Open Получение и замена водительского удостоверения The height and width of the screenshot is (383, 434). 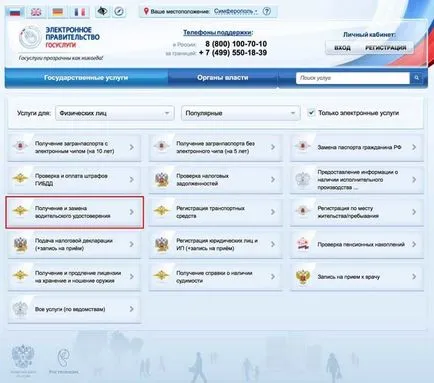point(75,212)
